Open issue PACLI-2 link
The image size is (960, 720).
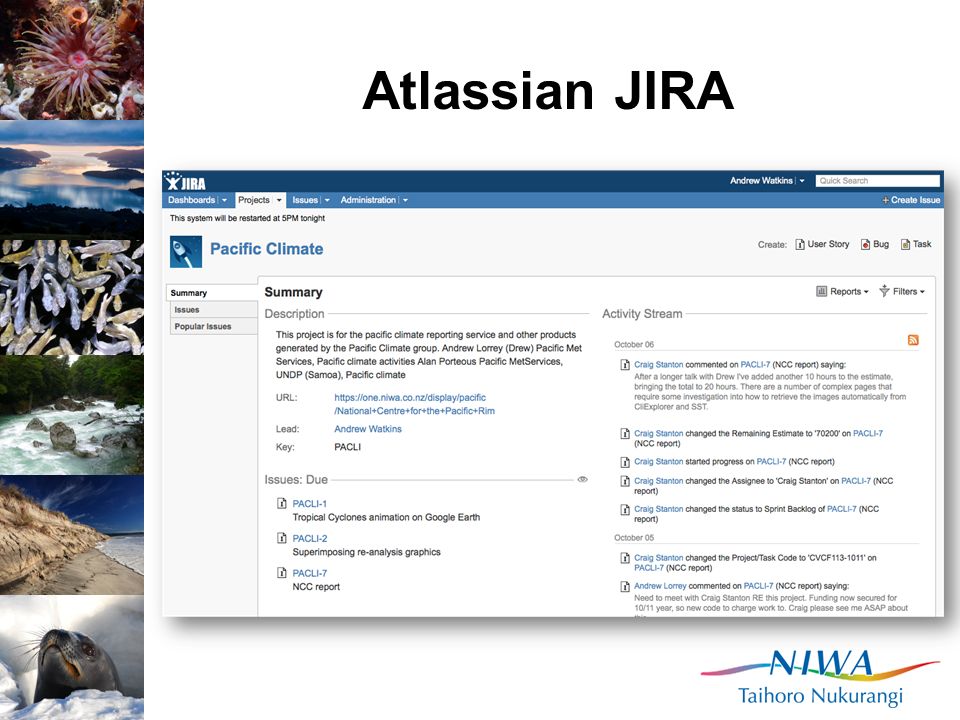pos(310,539)
